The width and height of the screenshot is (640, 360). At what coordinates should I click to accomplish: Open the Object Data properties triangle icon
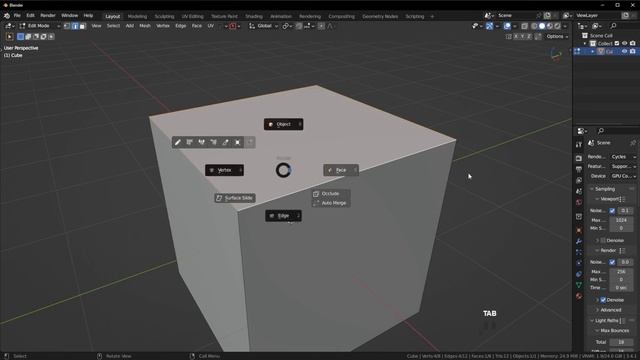[579, 285]
